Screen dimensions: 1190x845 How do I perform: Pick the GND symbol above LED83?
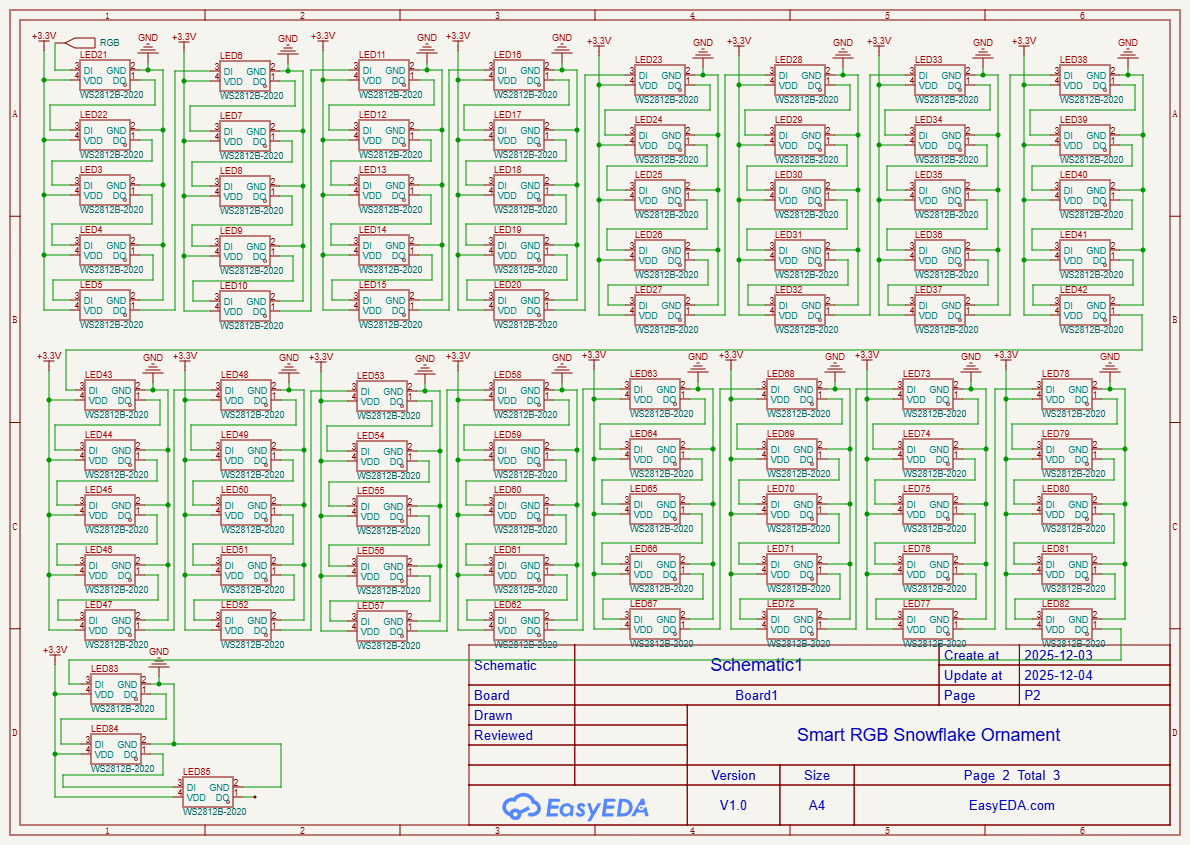[x=159, y=657]
